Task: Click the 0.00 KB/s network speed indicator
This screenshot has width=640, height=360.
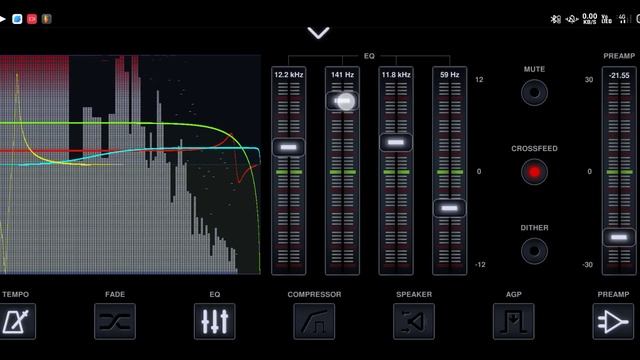Action: coord(590,18)
